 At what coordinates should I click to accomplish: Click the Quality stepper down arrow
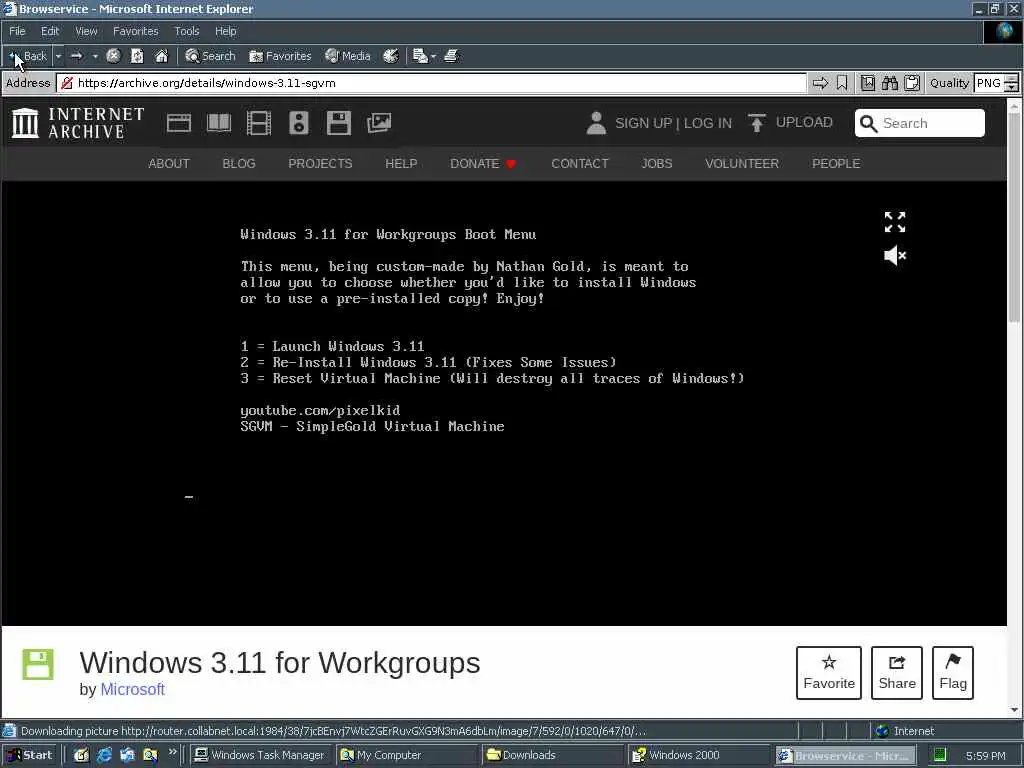1012,88
